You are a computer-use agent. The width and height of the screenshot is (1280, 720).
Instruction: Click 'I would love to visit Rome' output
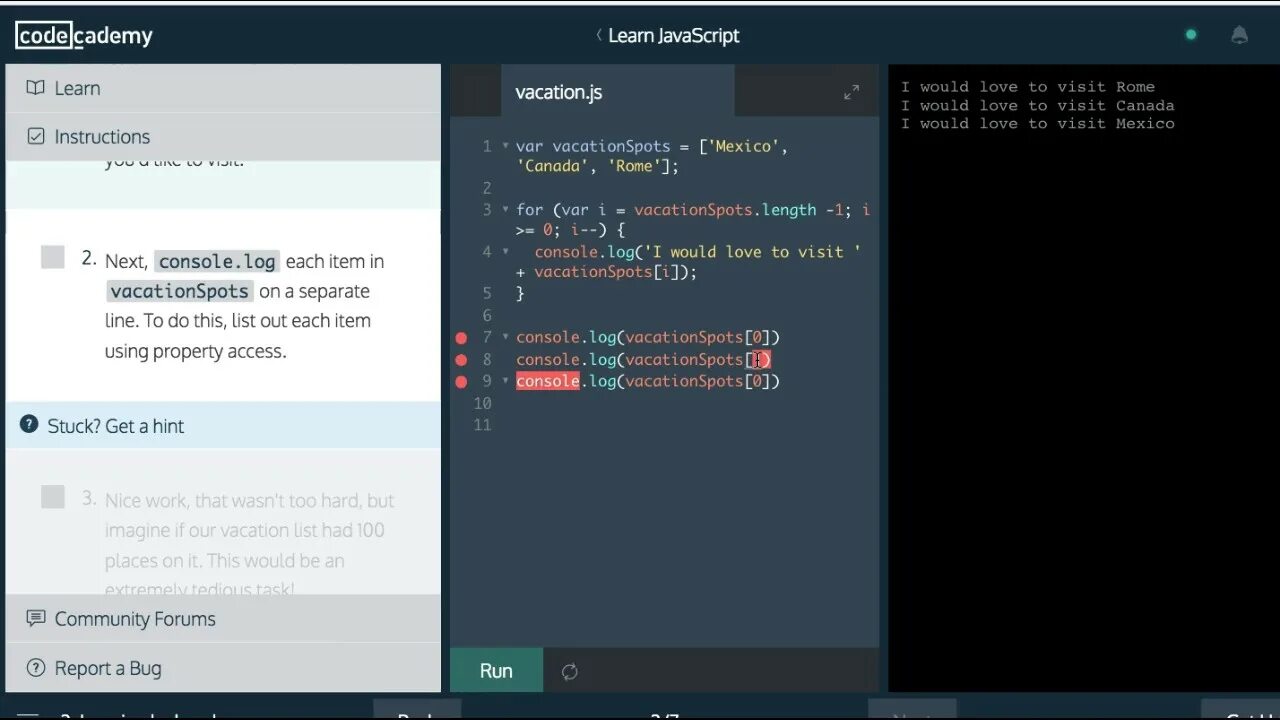[x=1028, y=87]
